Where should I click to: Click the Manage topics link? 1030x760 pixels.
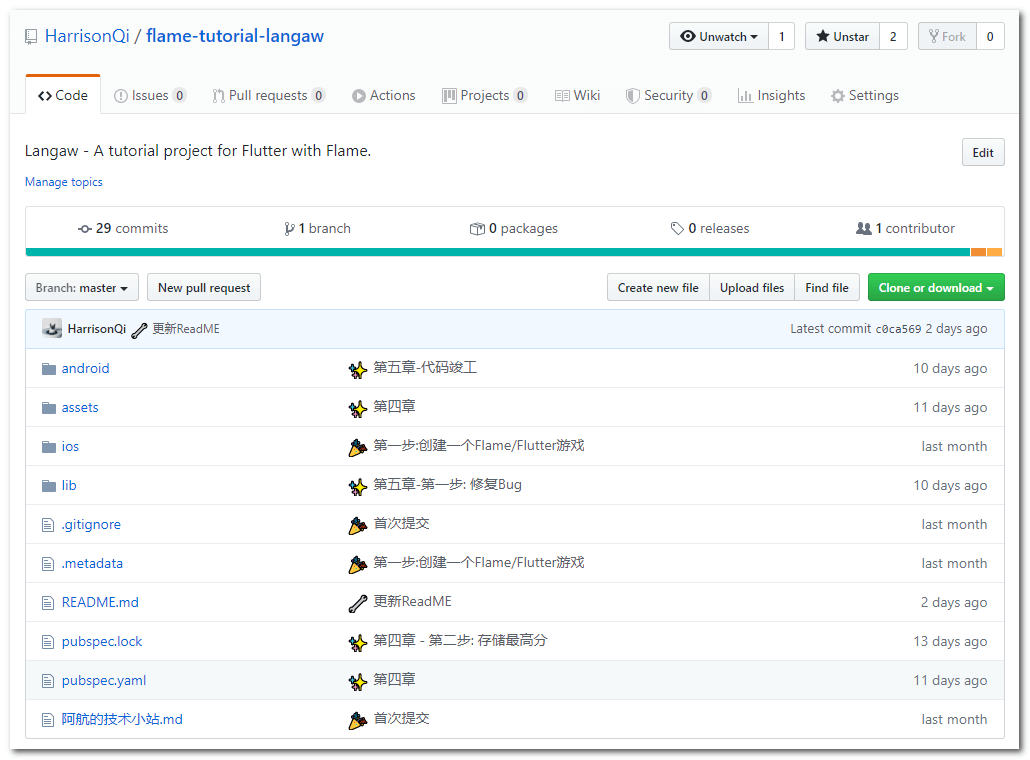pyautogui.click(x=64, y=182)
